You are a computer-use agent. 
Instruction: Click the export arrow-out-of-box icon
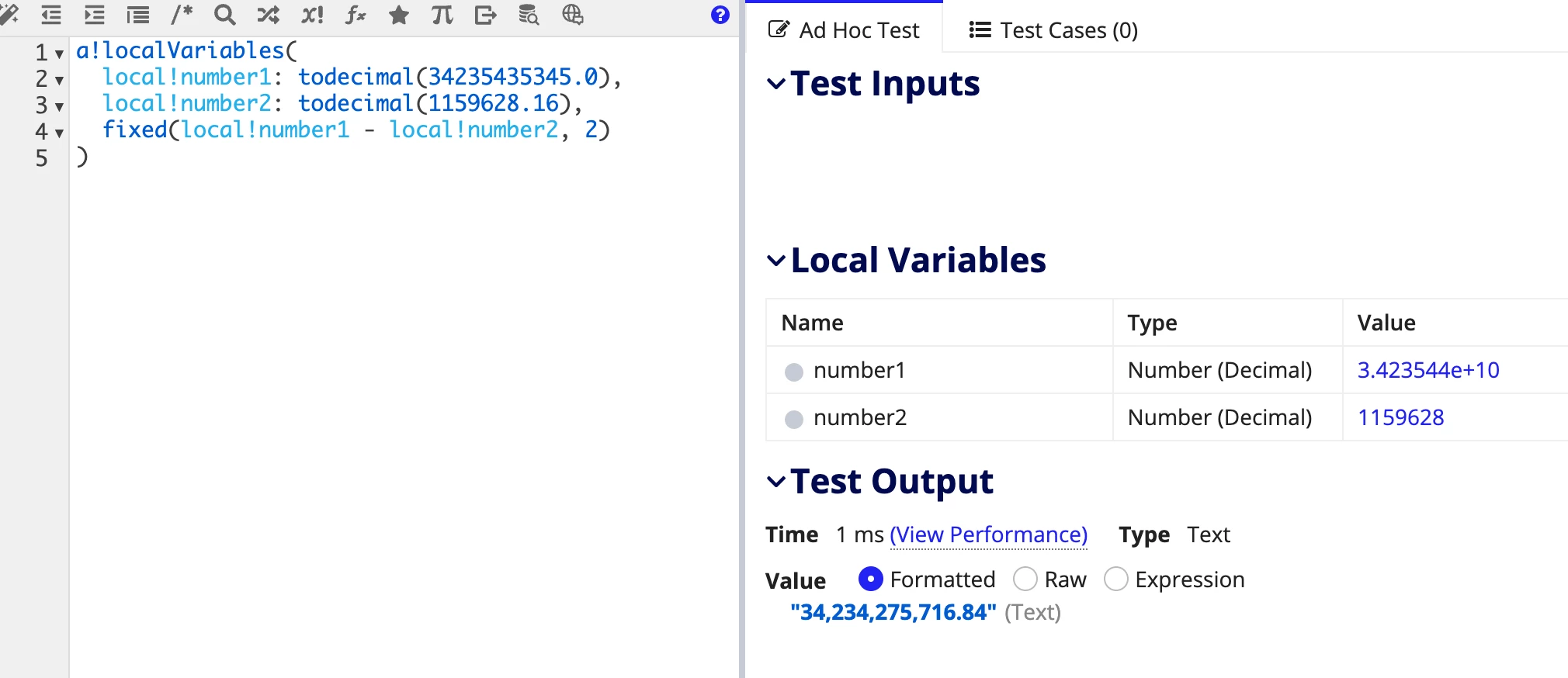(486, 15)
